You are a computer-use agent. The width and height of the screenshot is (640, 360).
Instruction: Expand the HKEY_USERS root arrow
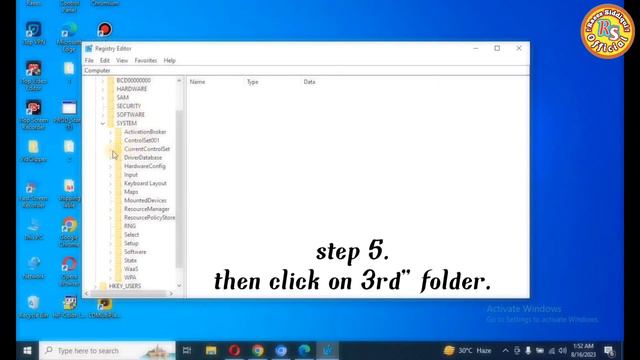pos(95,286)
